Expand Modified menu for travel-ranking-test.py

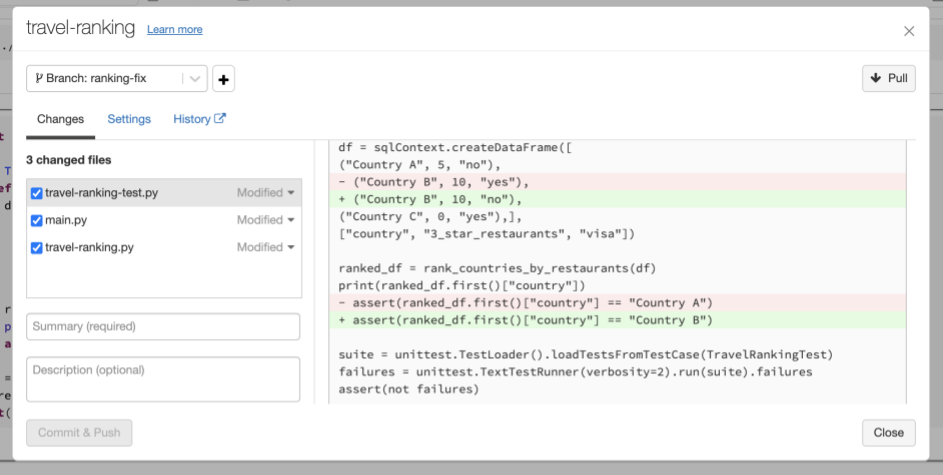265,193
